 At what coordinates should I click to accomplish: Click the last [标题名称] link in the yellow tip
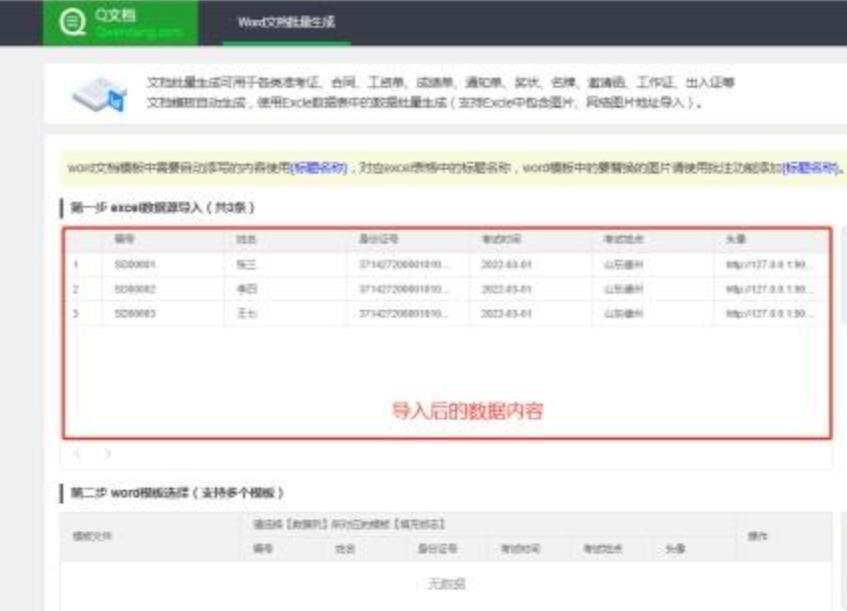coord(811,168)
